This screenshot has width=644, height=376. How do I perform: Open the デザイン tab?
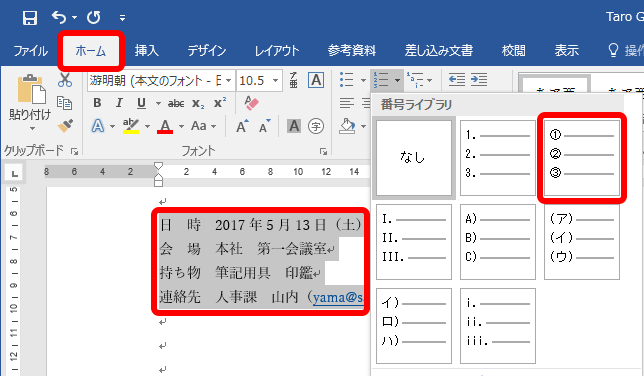(x=207, y=51)
